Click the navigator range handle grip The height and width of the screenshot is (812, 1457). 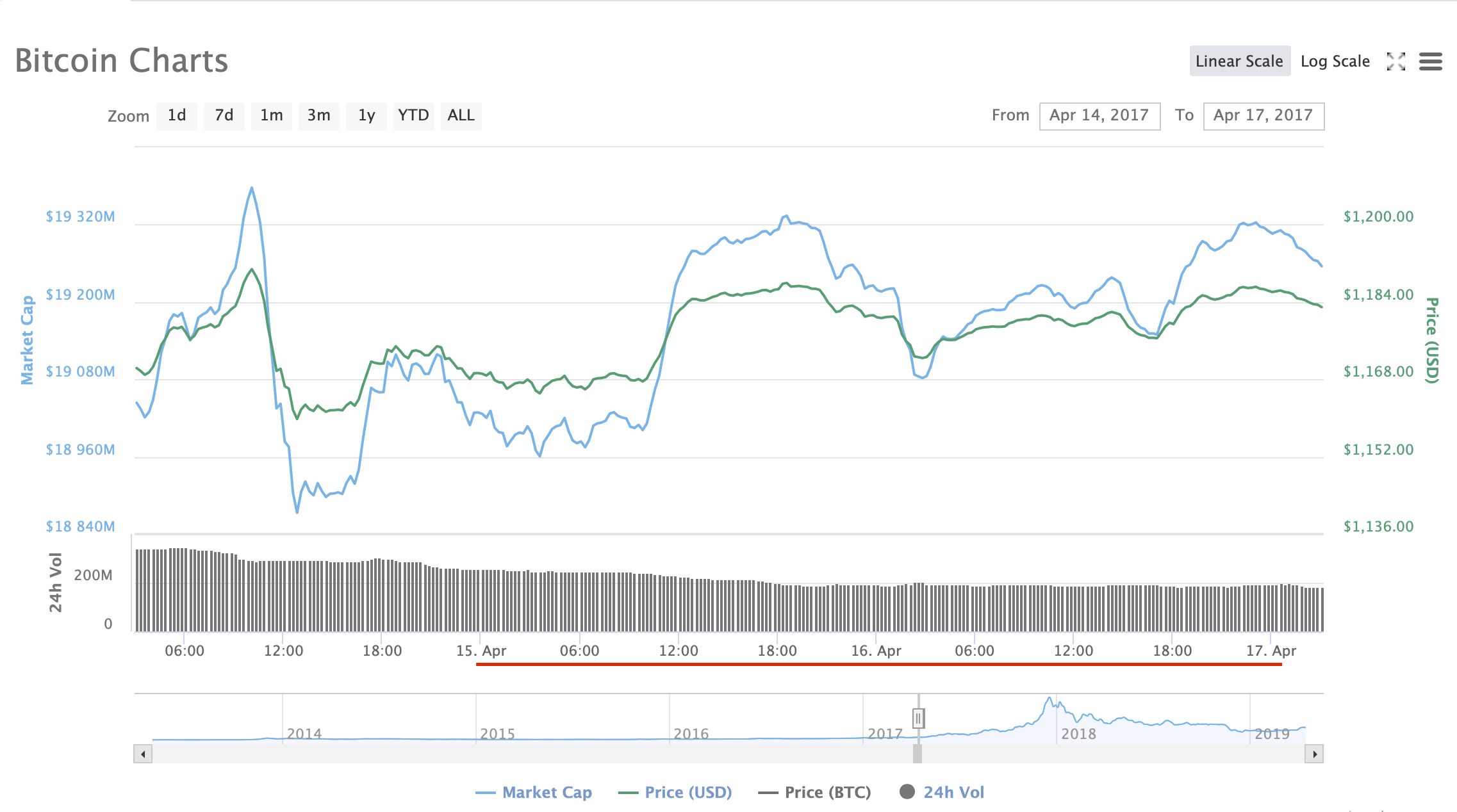pyautogui.click(x=918, y=718)
